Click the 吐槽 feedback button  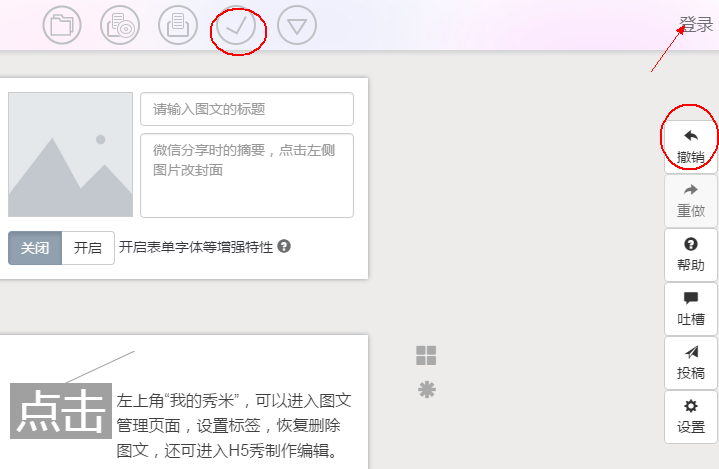pos(691,309)
